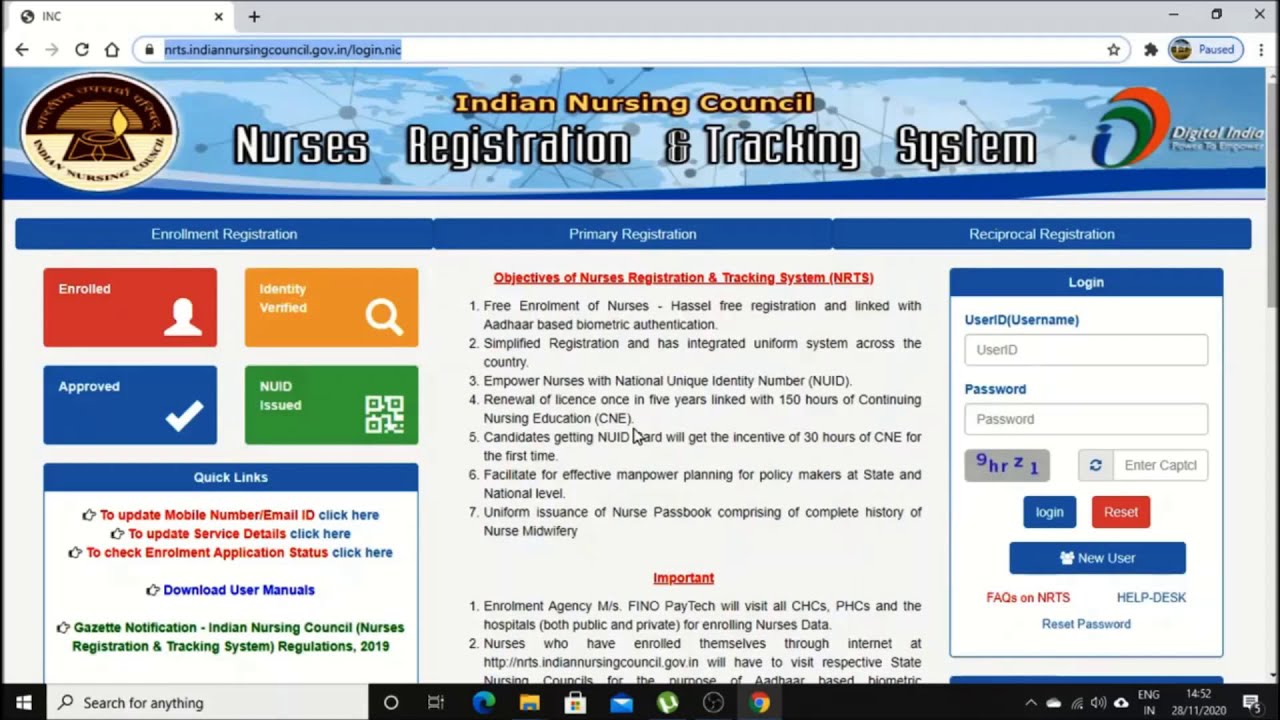Close the INC browser tab

pyautogui.click(x=218, y=16)
